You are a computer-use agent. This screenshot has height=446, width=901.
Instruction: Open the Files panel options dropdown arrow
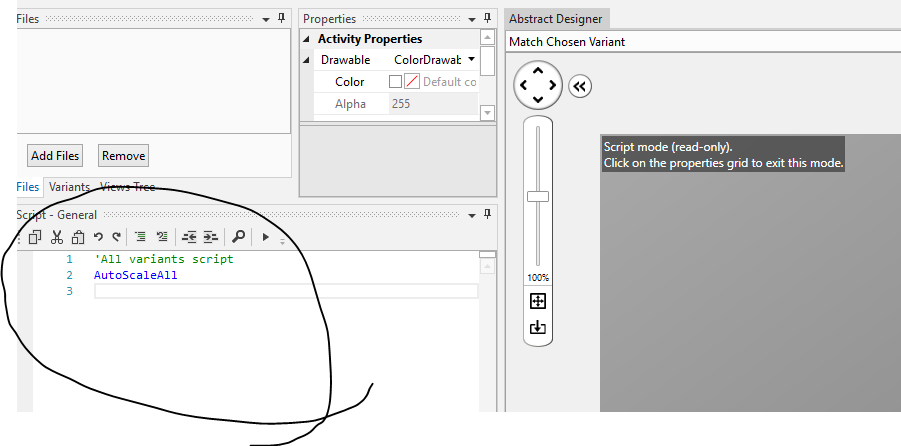pyautogui.click(x=266, y=18)
